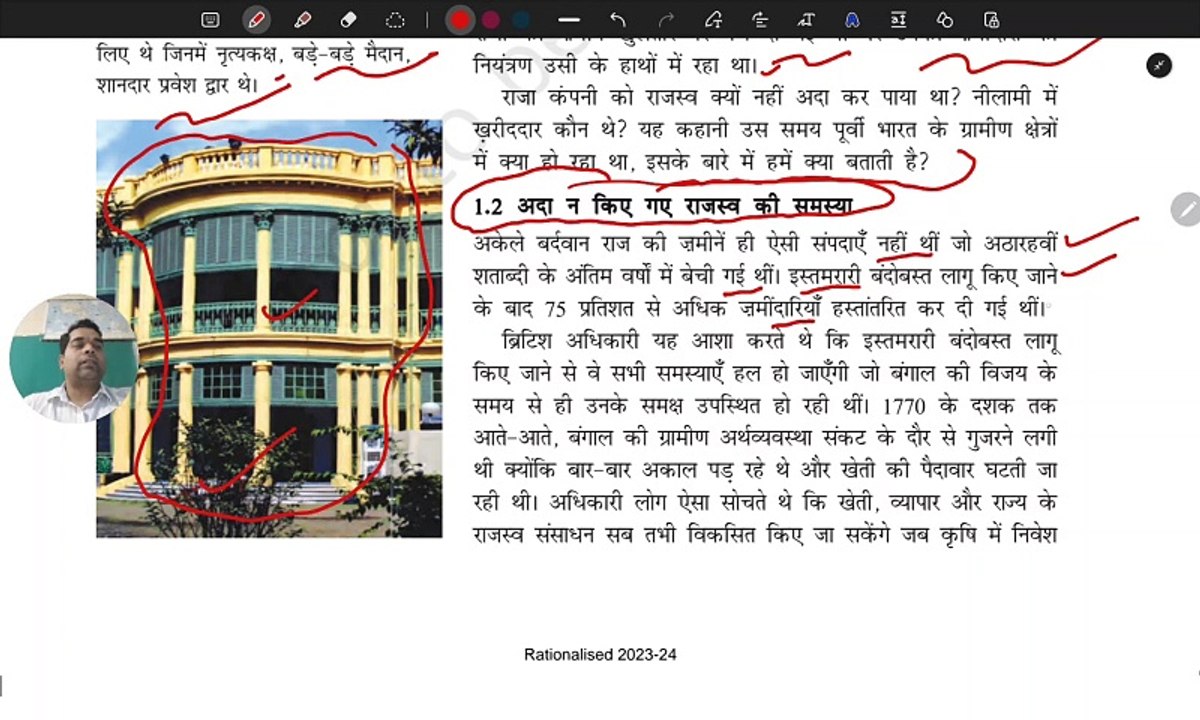Select the red pen tool

click(x=256, y=19)
